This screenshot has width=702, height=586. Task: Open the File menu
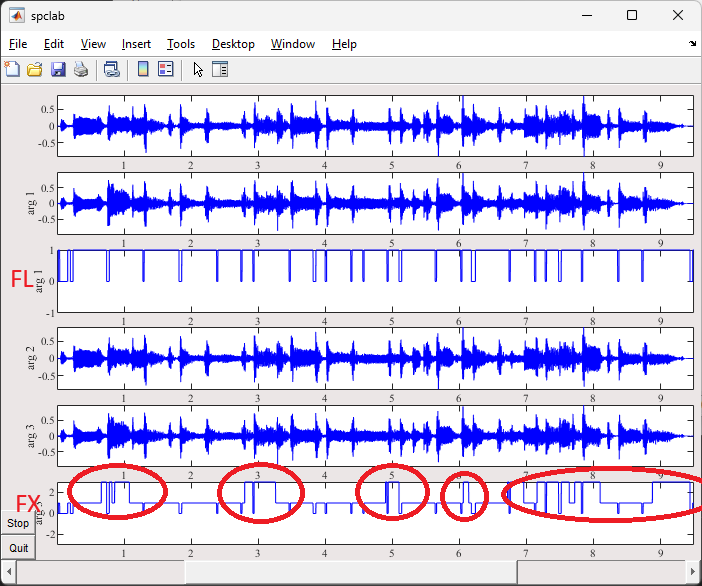[x=18, y=44]
